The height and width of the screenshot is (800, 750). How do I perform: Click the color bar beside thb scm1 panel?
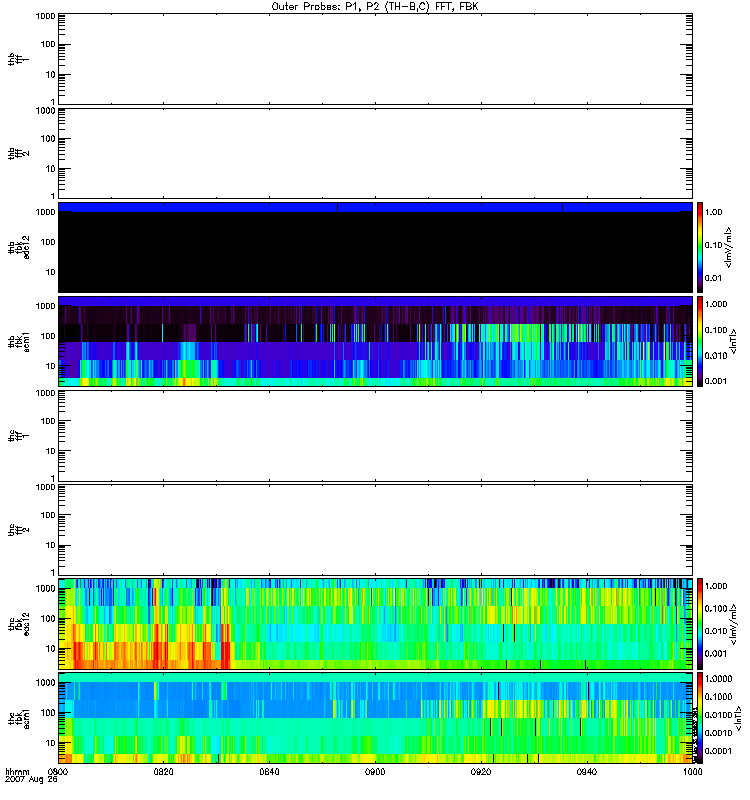701,341
